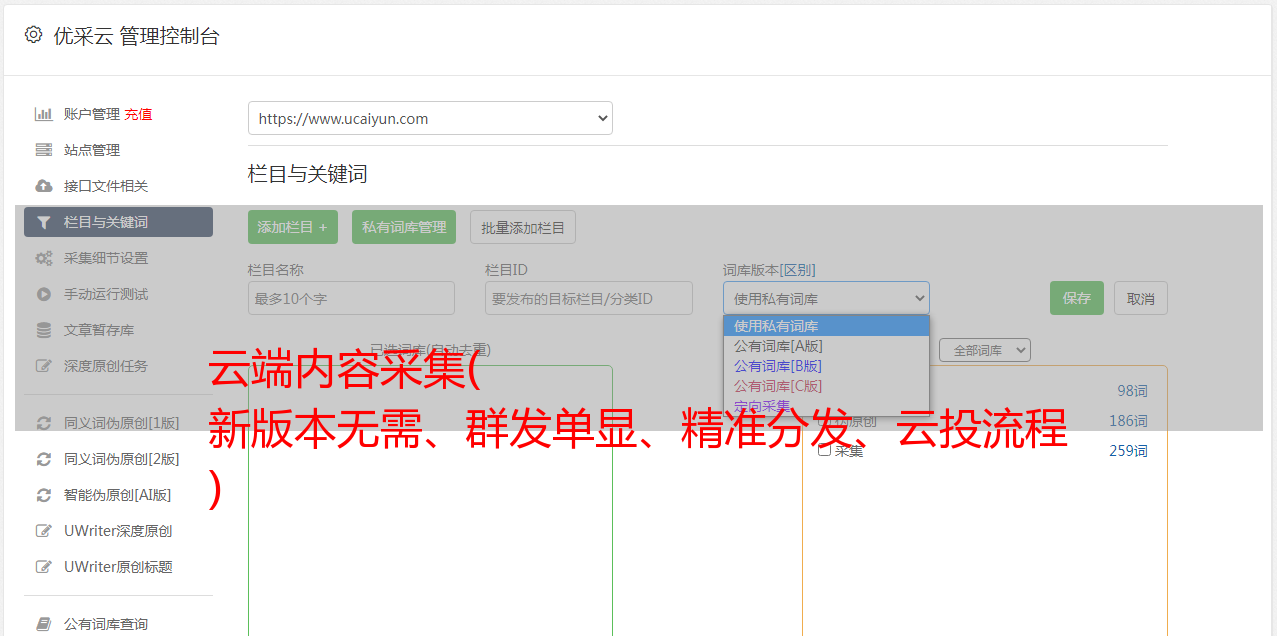
Task: Open the 全部词库 filter dropdown
Action: click(x=984, y=350)
